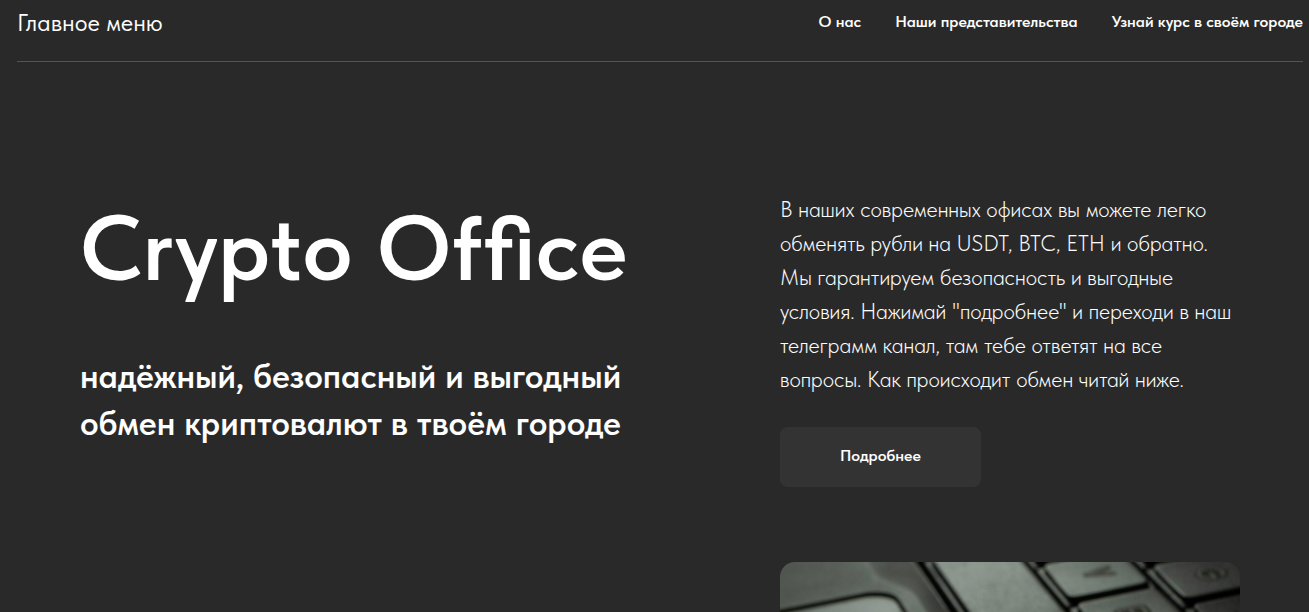Click the word Office in the heading
The image size is (1309, 612).
click(502, 251)
